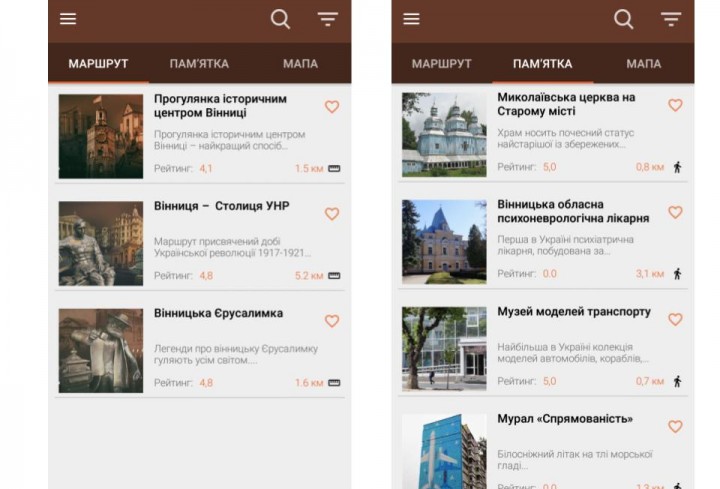Favorite Миколаївська церква на Старому місті
Viewport: 720px width, 489px height.
(x=675, y=105)
